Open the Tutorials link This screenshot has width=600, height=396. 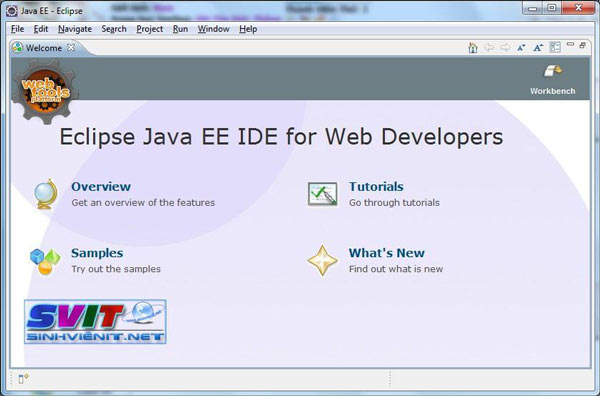376,186
